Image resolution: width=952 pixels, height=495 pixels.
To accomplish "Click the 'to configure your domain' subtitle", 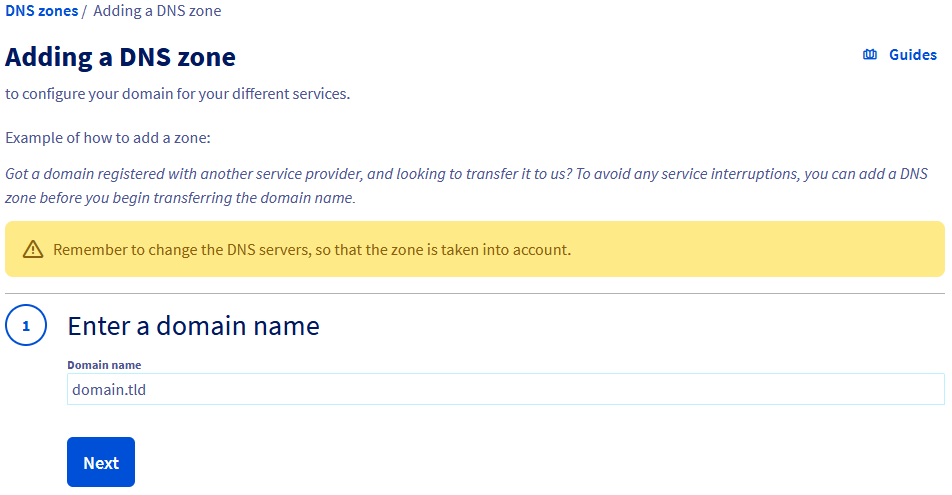I will (x=177, y=94).
